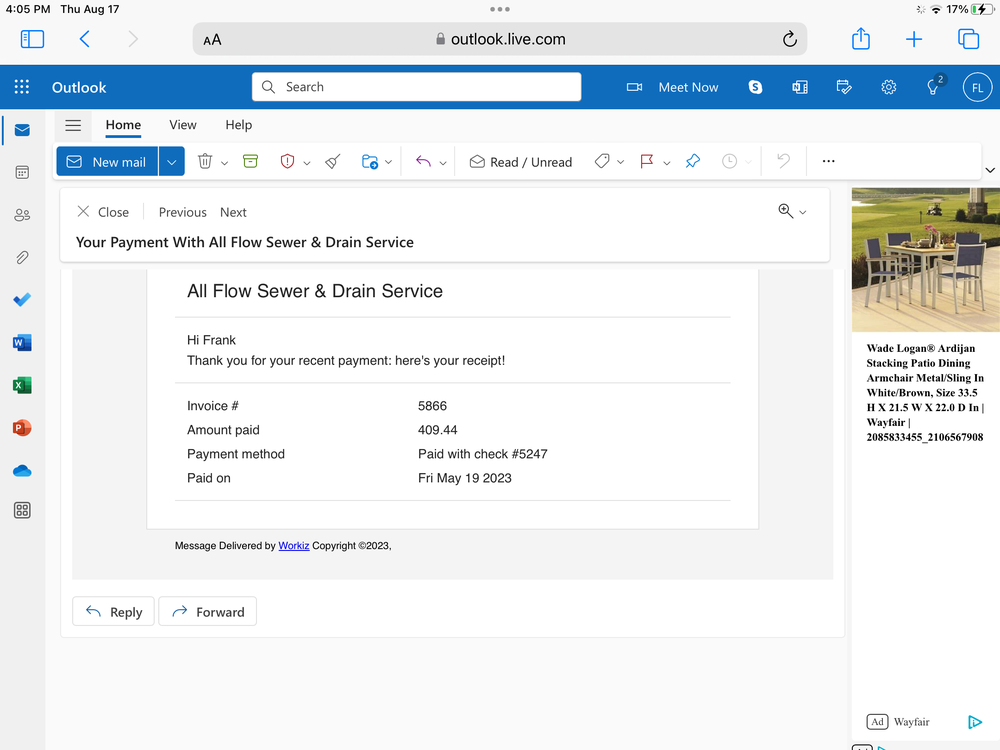Click the Outlook Search field

[416, 87]
